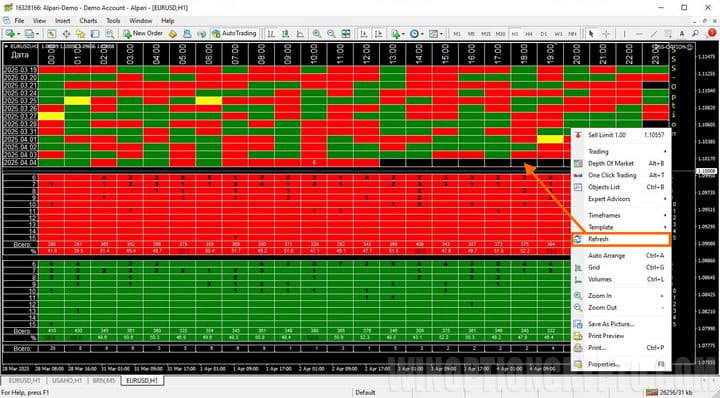The image size is (720, 398).
Task: Click the Tile Windows toolbar icon
Action: 346,34
